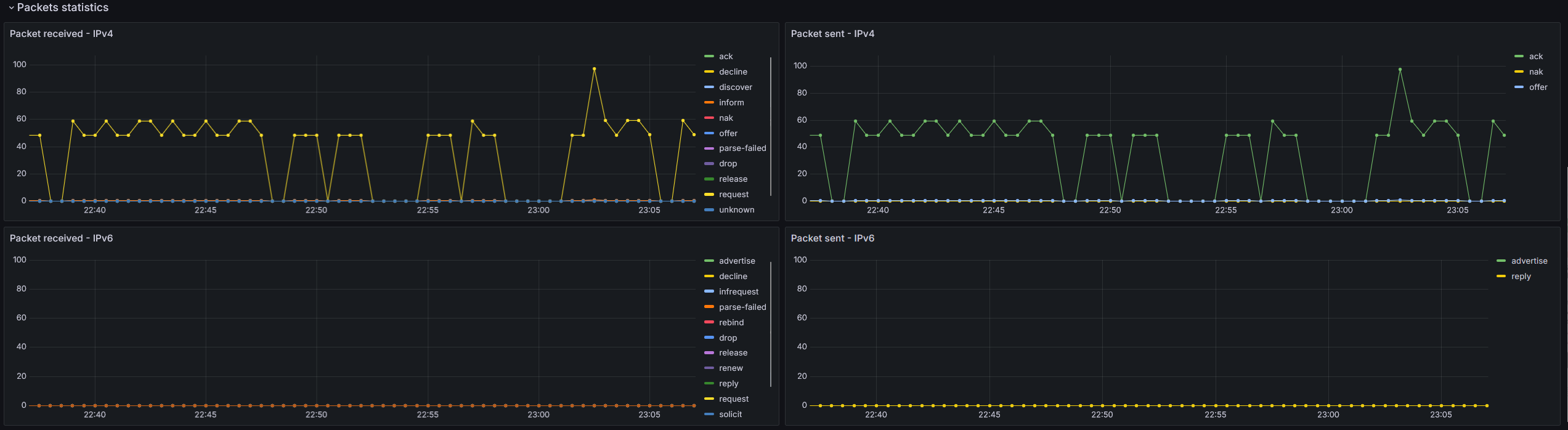Click the orange "inform" color swatch in IPv4 legend
1568x430 pixels.
tap(709, 102)
